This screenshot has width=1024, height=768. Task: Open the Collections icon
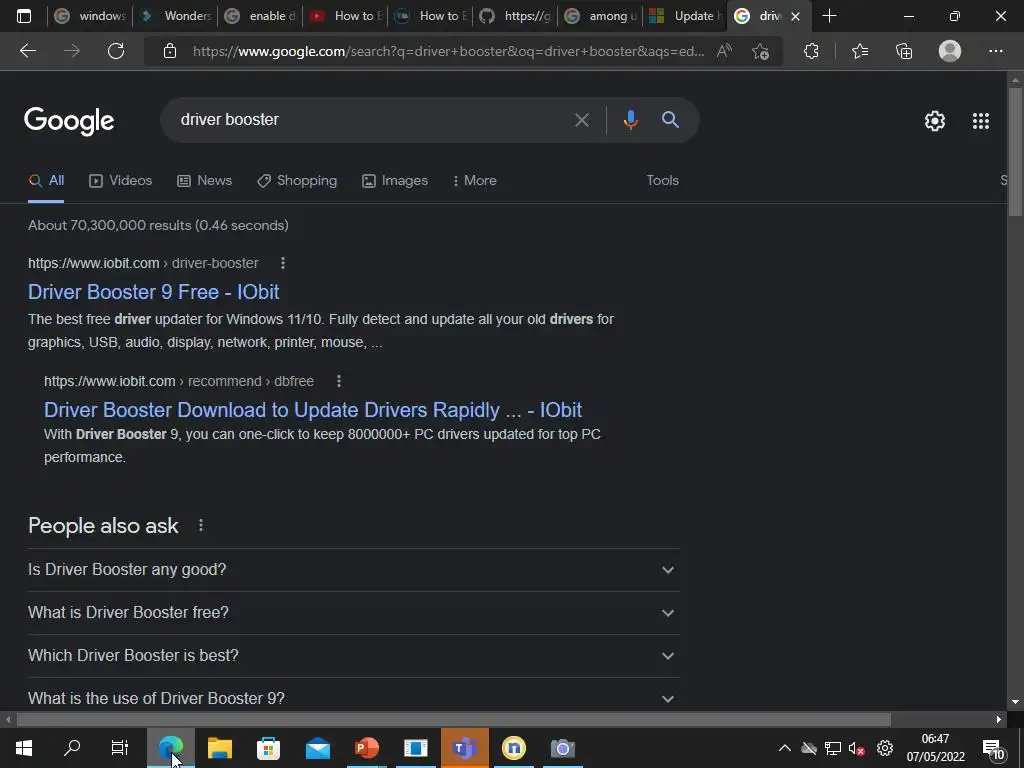904,51
